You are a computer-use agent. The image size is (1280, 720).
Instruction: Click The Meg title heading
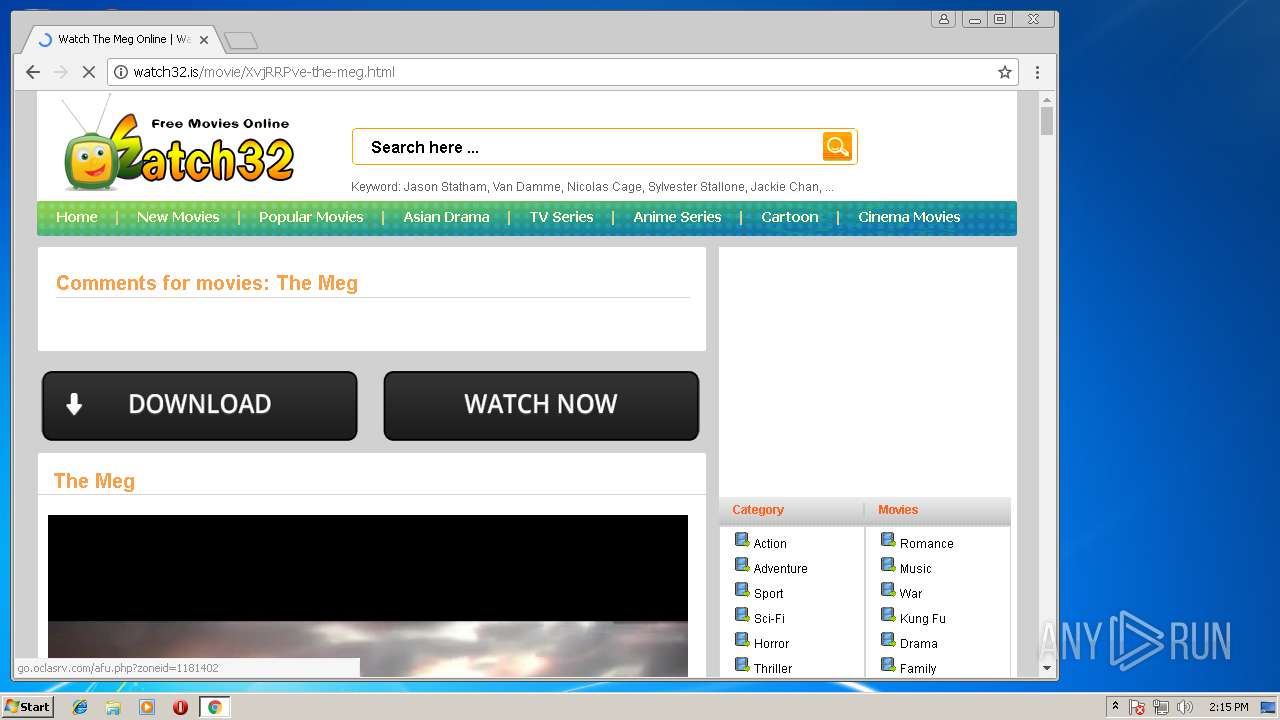coord(94,481)
